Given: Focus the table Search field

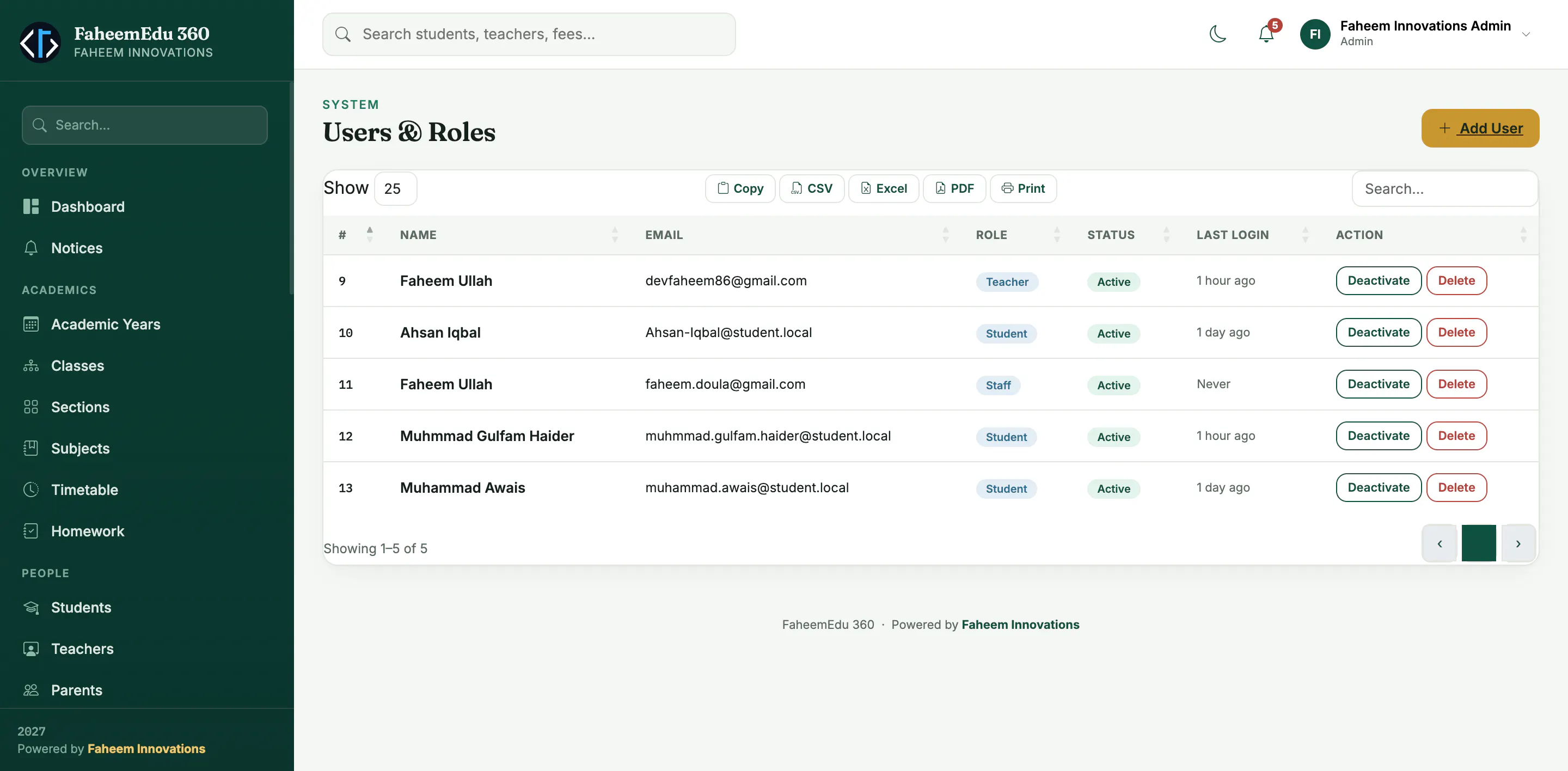Looking at the screenshot, I should tap(1444, 188).
